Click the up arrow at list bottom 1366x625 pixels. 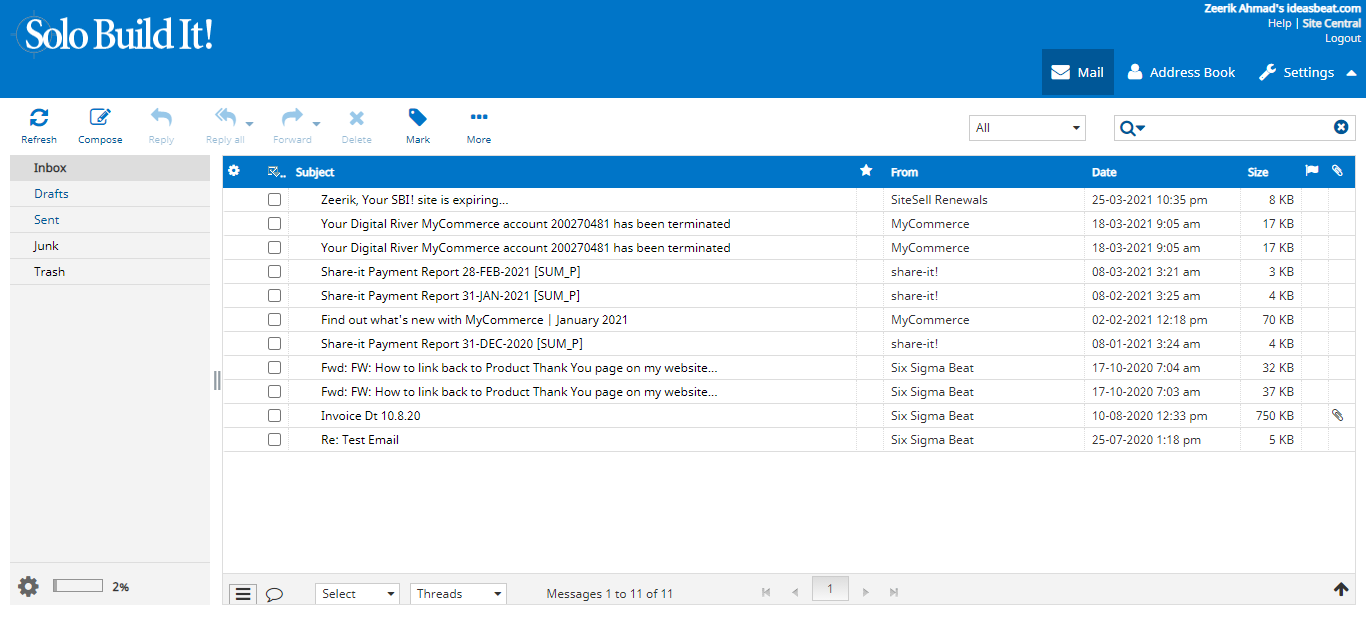[1341, 589]
